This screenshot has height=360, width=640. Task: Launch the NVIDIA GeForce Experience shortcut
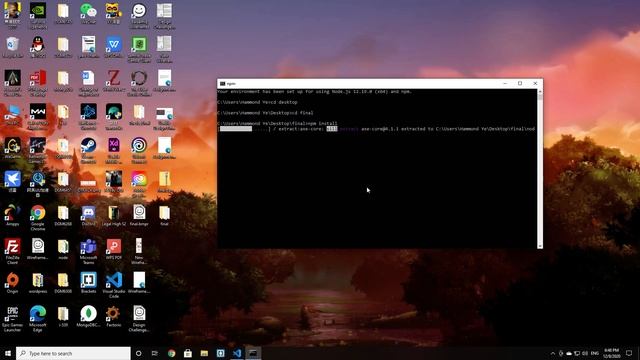point(38,16)
